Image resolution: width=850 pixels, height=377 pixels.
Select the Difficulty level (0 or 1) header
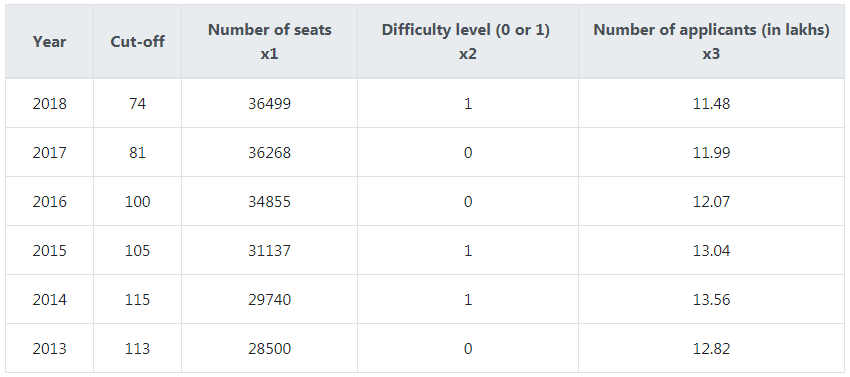(467, 42)
